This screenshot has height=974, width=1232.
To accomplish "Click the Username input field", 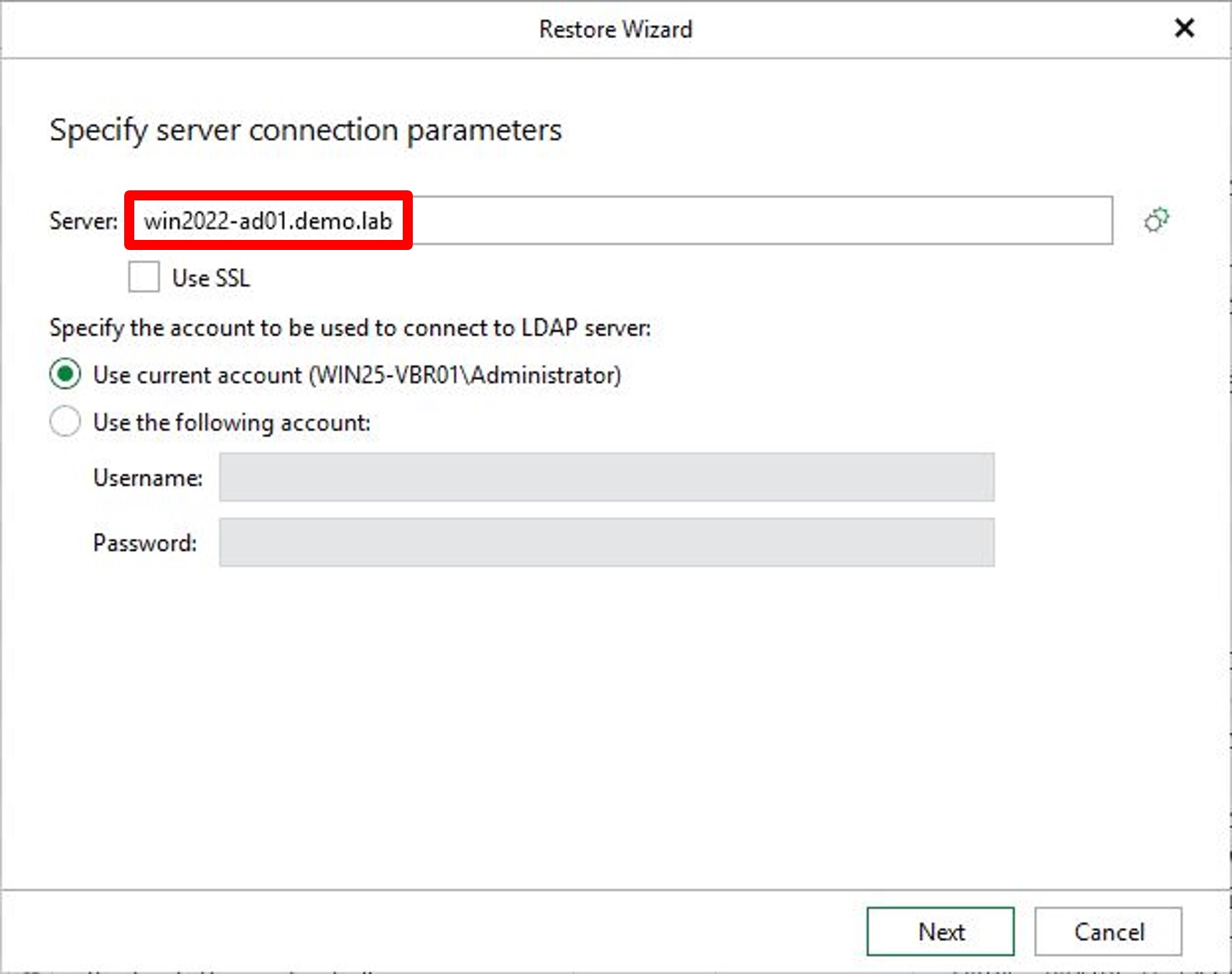I will pyautogui.click(x=607, y=477).
